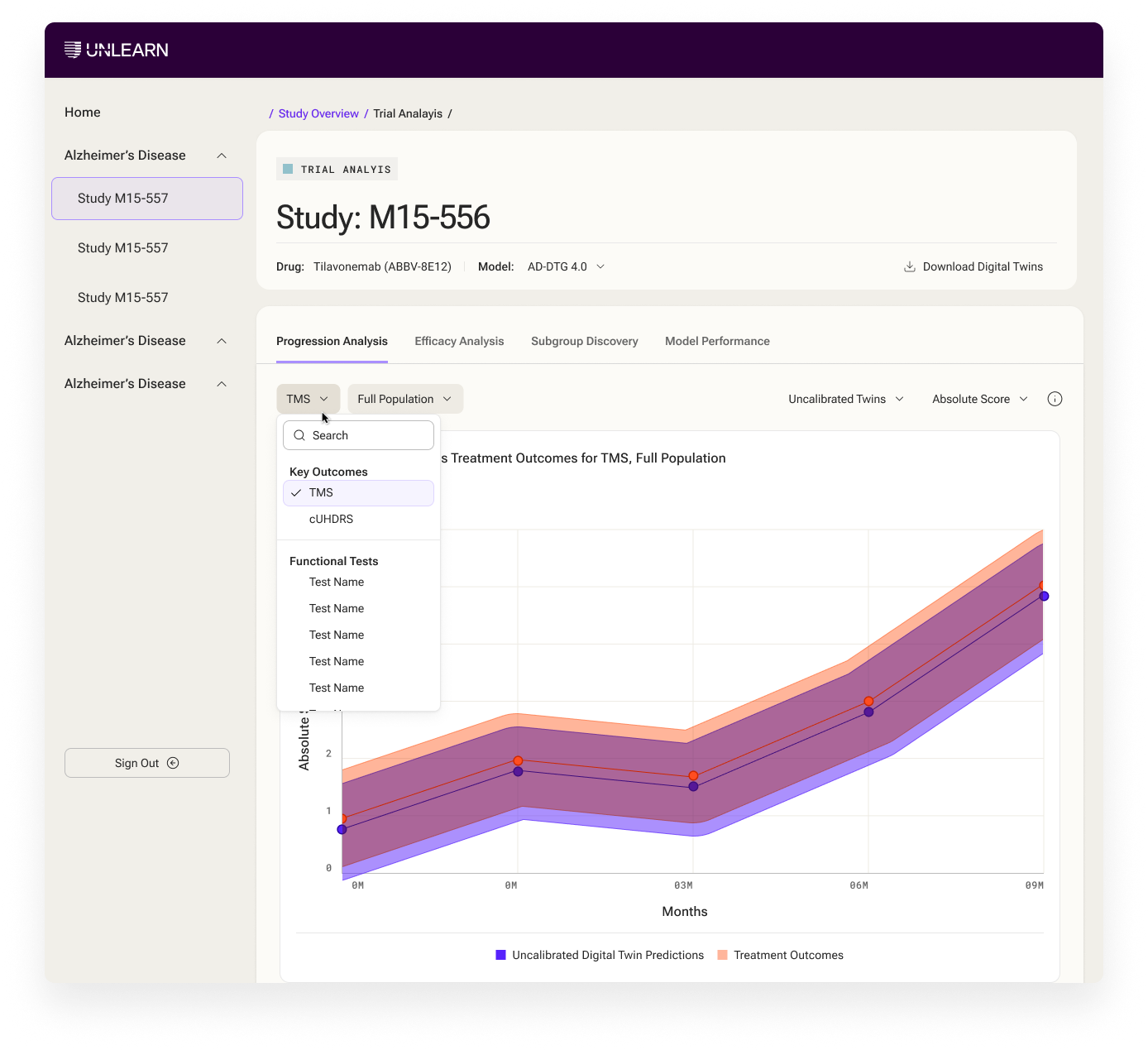Click the teal Trial Analysis badge square
This screenshot has height=1050, width=1148.
click(x=288, y=169)
